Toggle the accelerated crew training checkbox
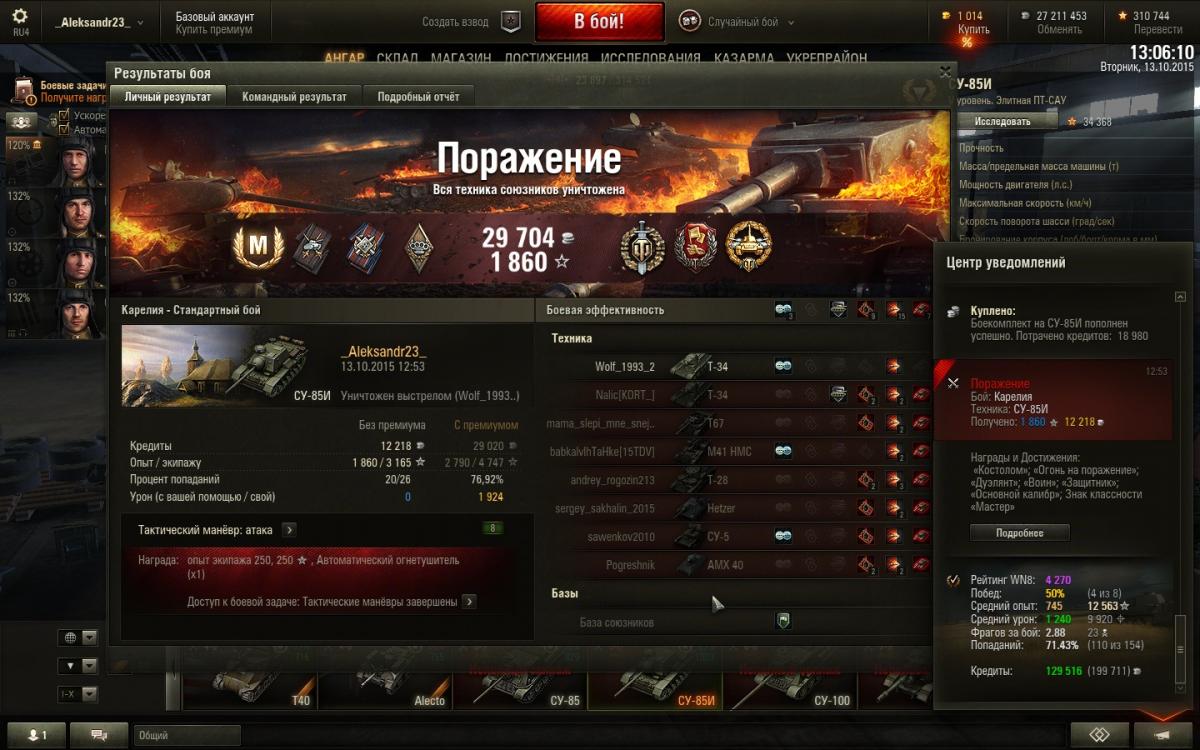This screenshot has height=750, width=1200. click(64, 115)
